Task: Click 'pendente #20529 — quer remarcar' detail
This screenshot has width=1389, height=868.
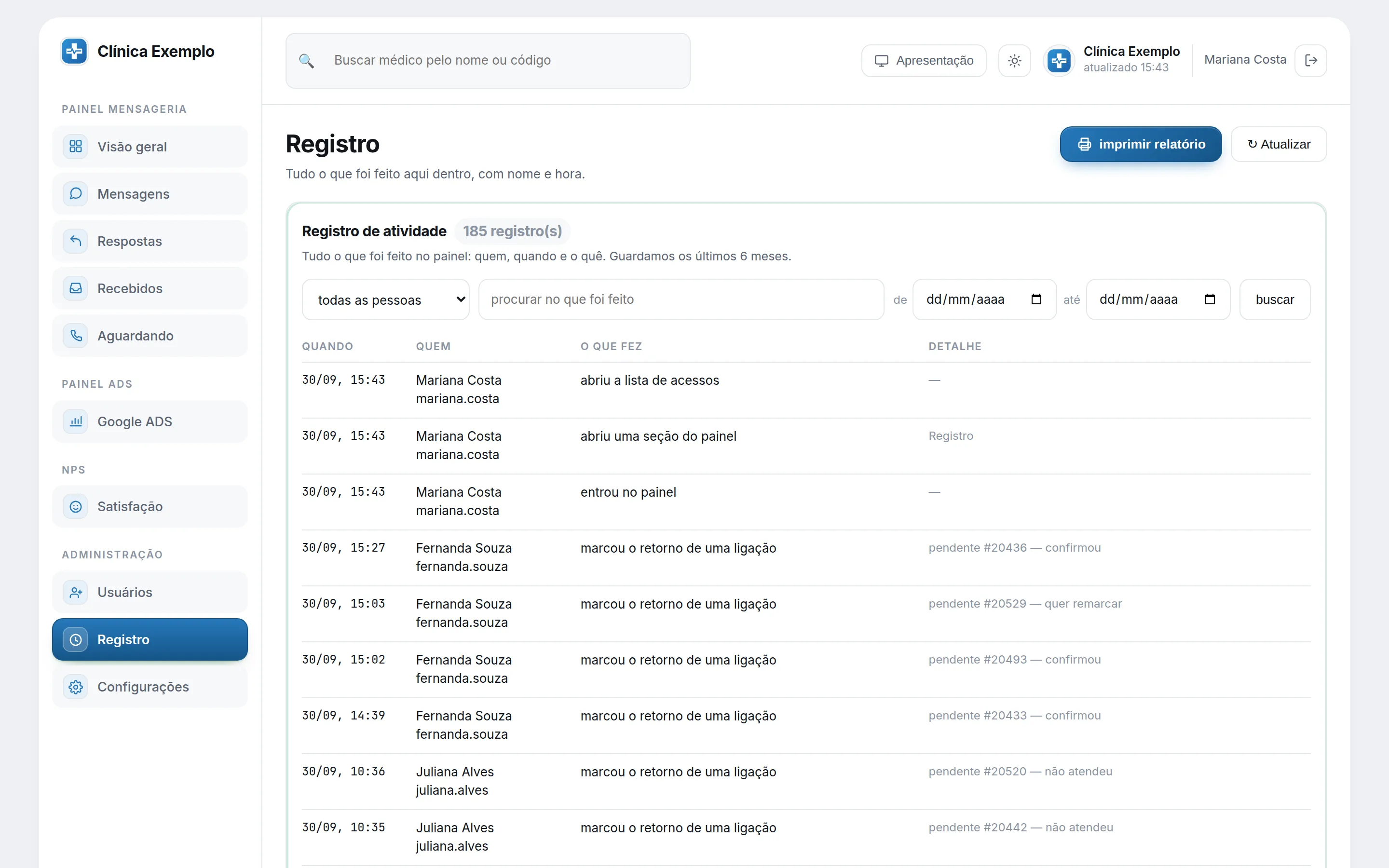Action: [1025, 603]
